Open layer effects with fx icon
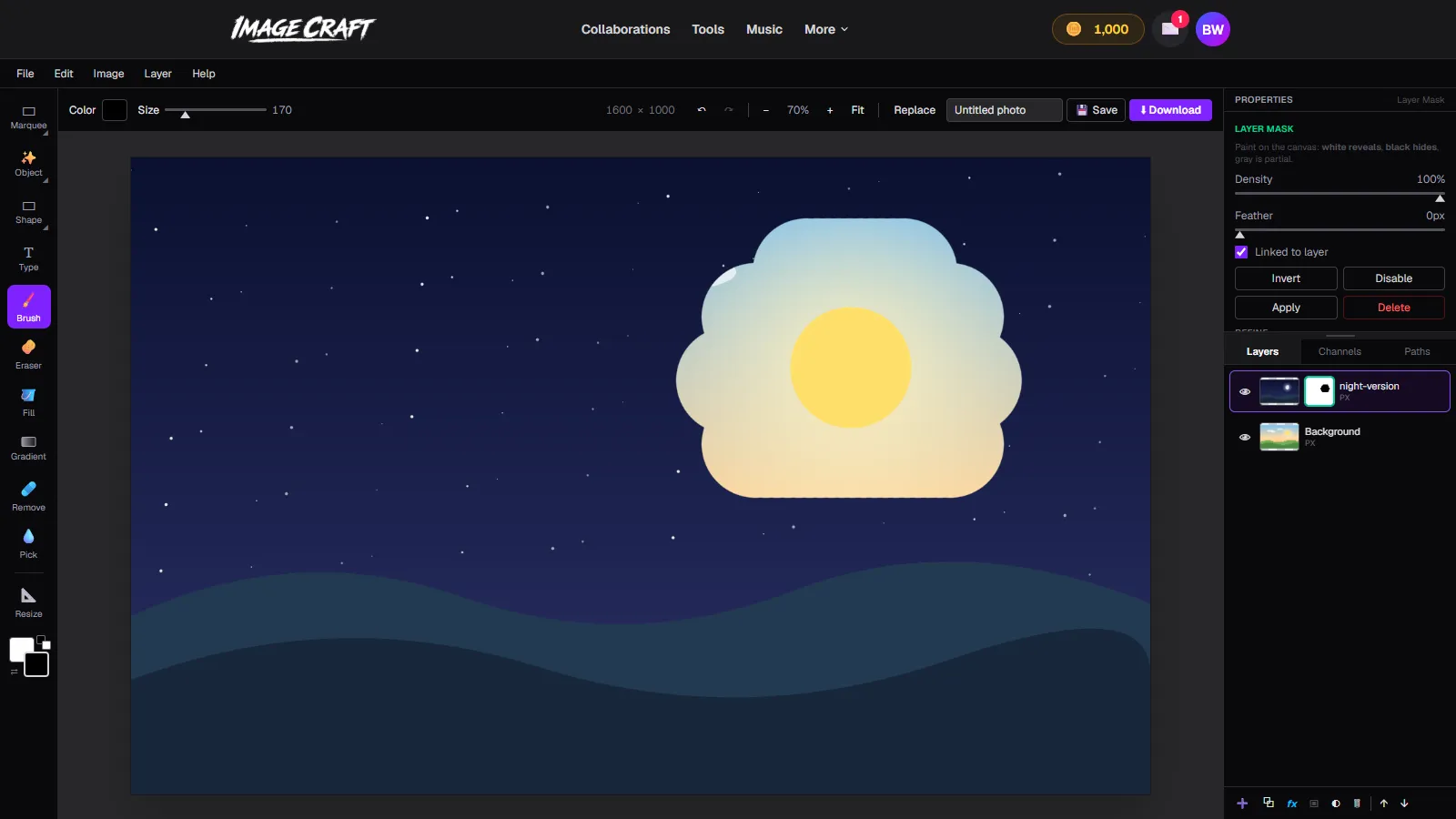This screenshot has width=1456, height=819. [1292, 804]
